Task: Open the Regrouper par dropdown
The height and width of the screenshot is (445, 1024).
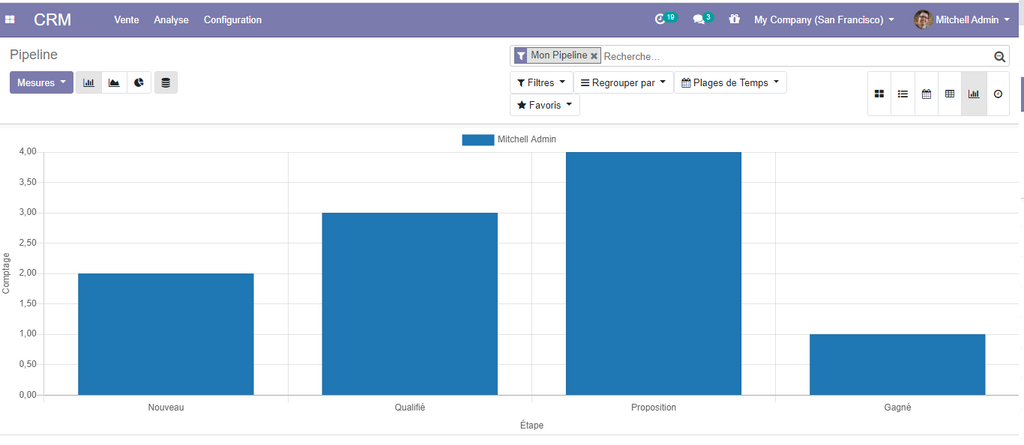Action: pos(623,83)
